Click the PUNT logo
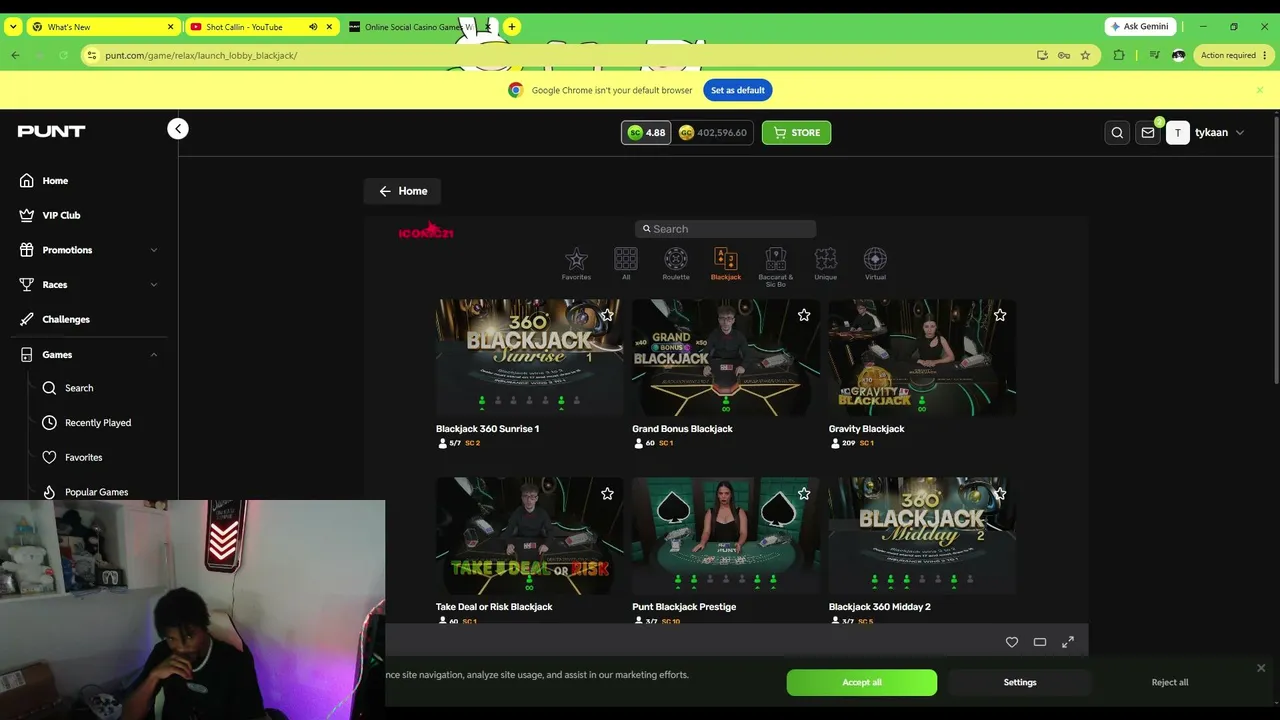 coord(51,131)
